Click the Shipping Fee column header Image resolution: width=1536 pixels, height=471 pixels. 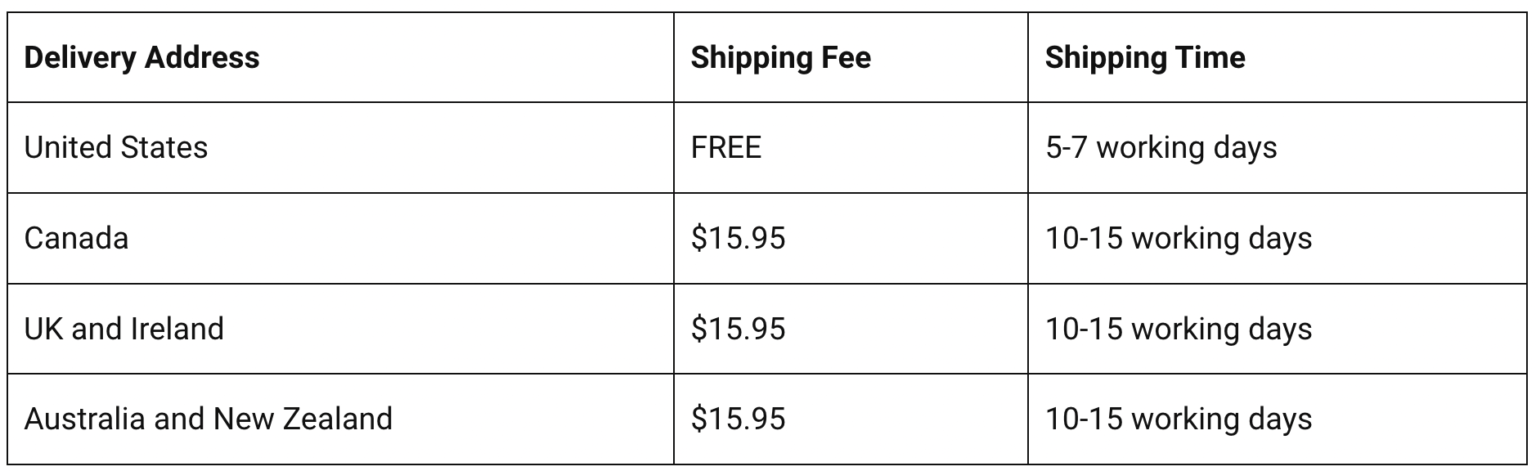point(780,58)
